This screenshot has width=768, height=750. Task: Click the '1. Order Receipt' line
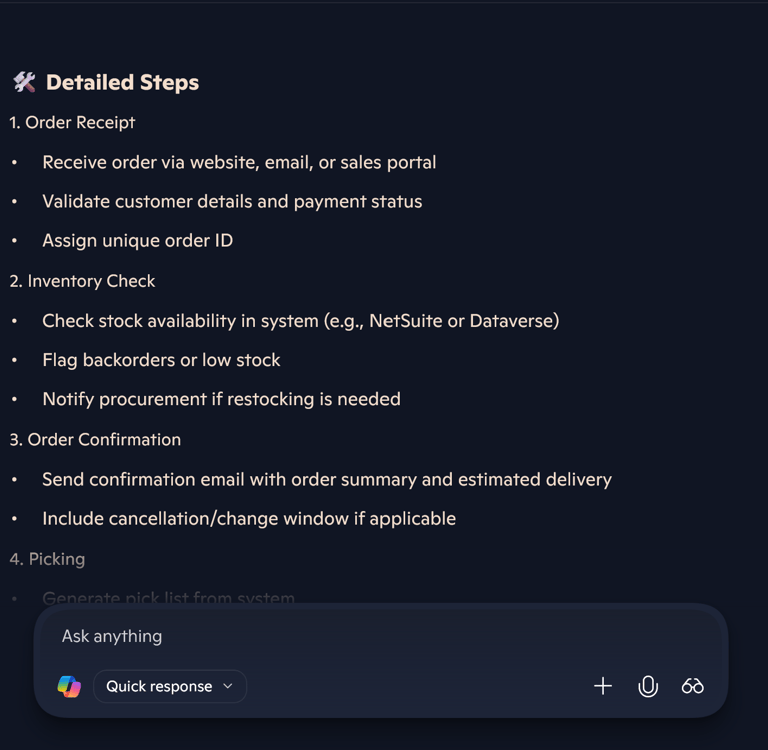coord(72,122)
